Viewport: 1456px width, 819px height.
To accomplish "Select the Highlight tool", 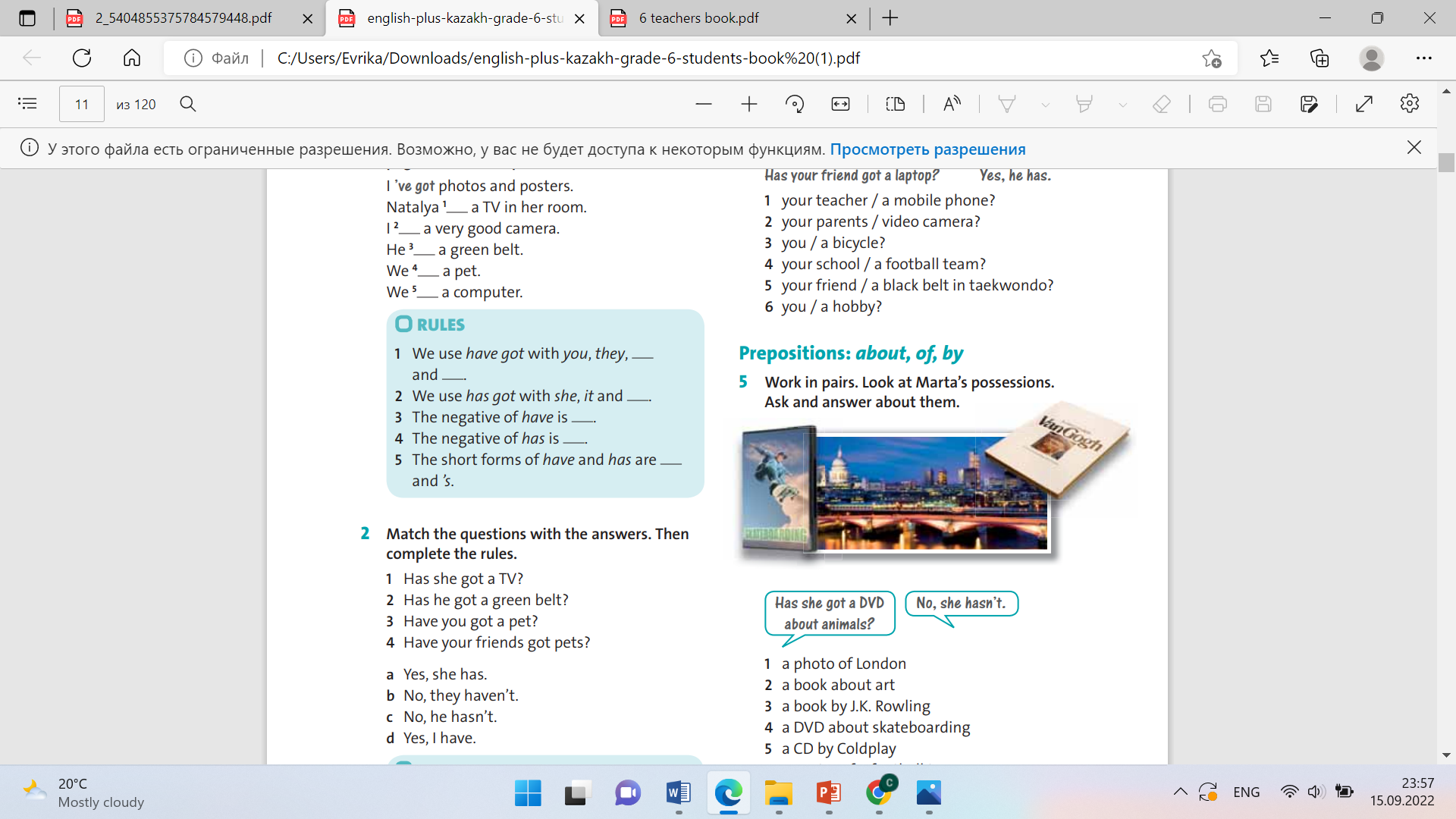I will [x=1084, y=104].
